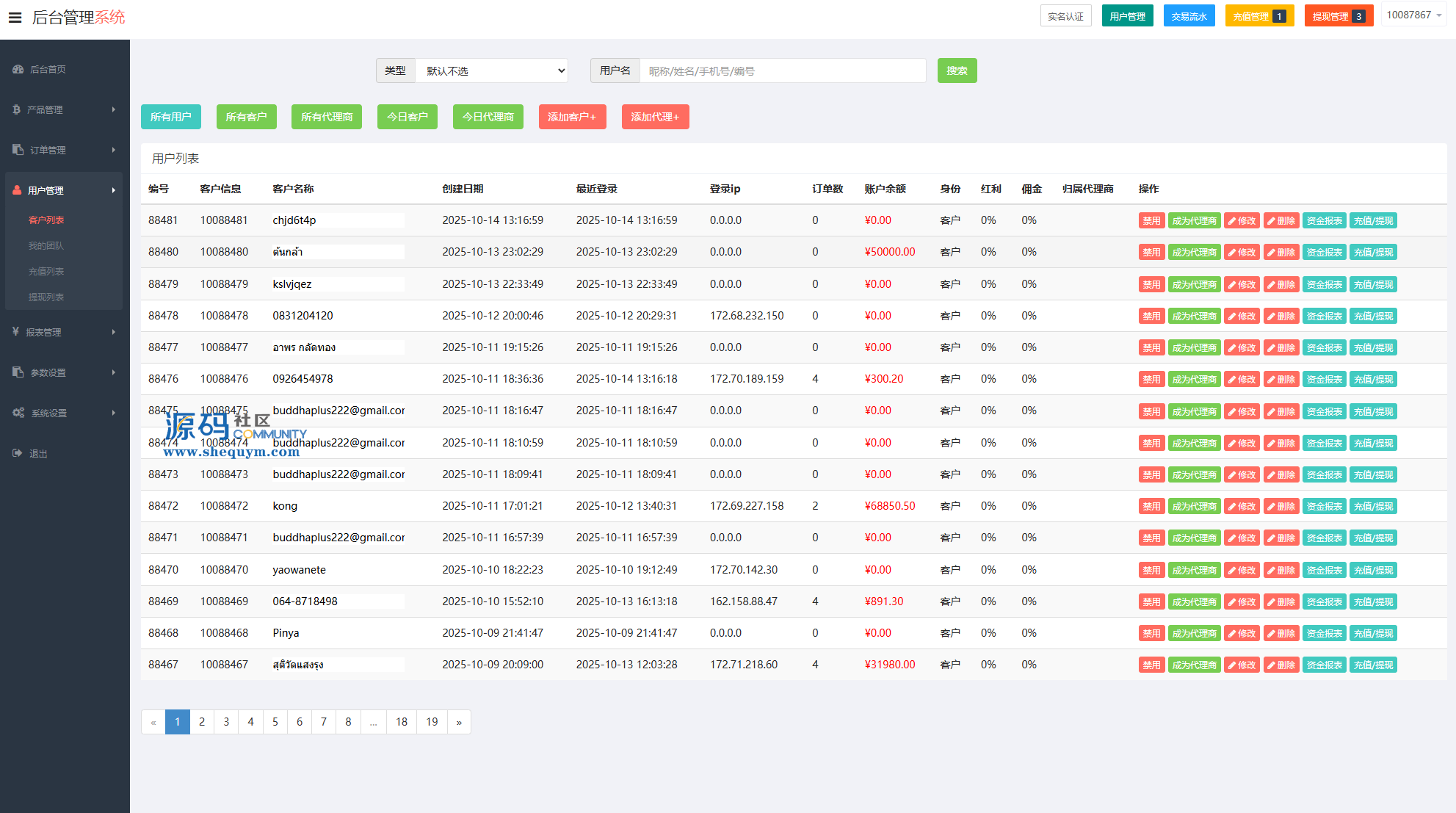The height and width of the screenshot is (813, 1456).
Task: Select the withdrawal list submenu item
Action: tap(46, 297)
